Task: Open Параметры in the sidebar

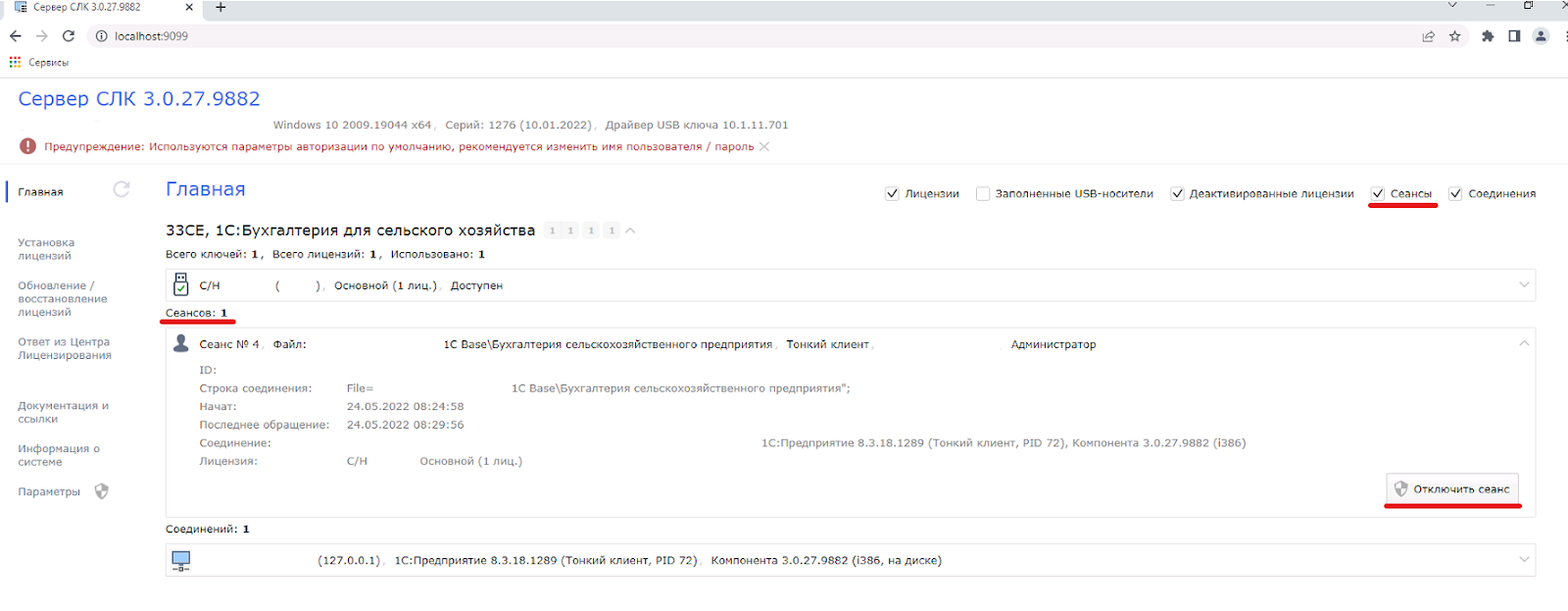Action: [x=49, y=492]
